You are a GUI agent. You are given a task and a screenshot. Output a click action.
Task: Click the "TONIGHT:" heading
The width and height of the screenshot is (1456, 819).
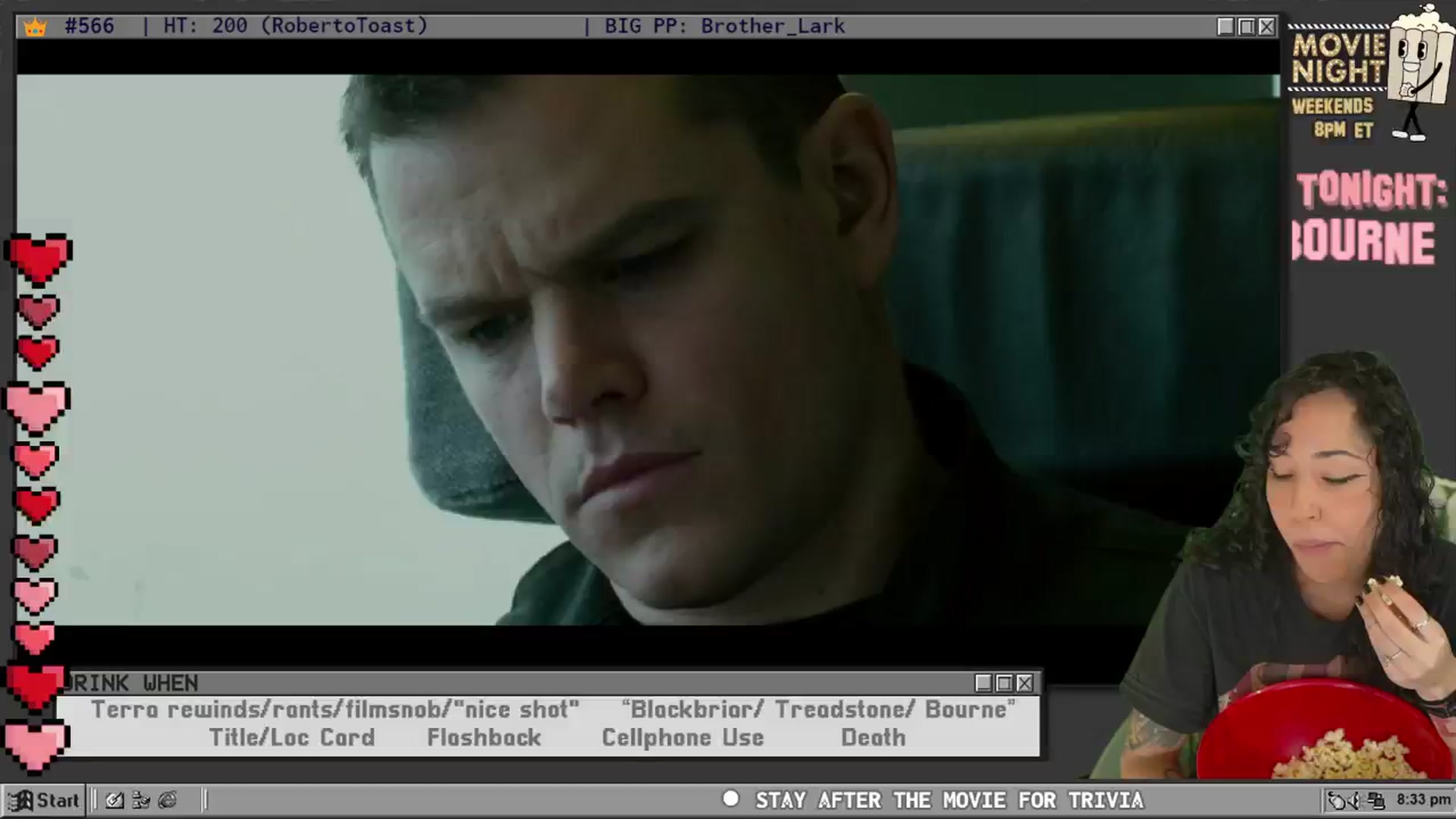click(1372, 190)
